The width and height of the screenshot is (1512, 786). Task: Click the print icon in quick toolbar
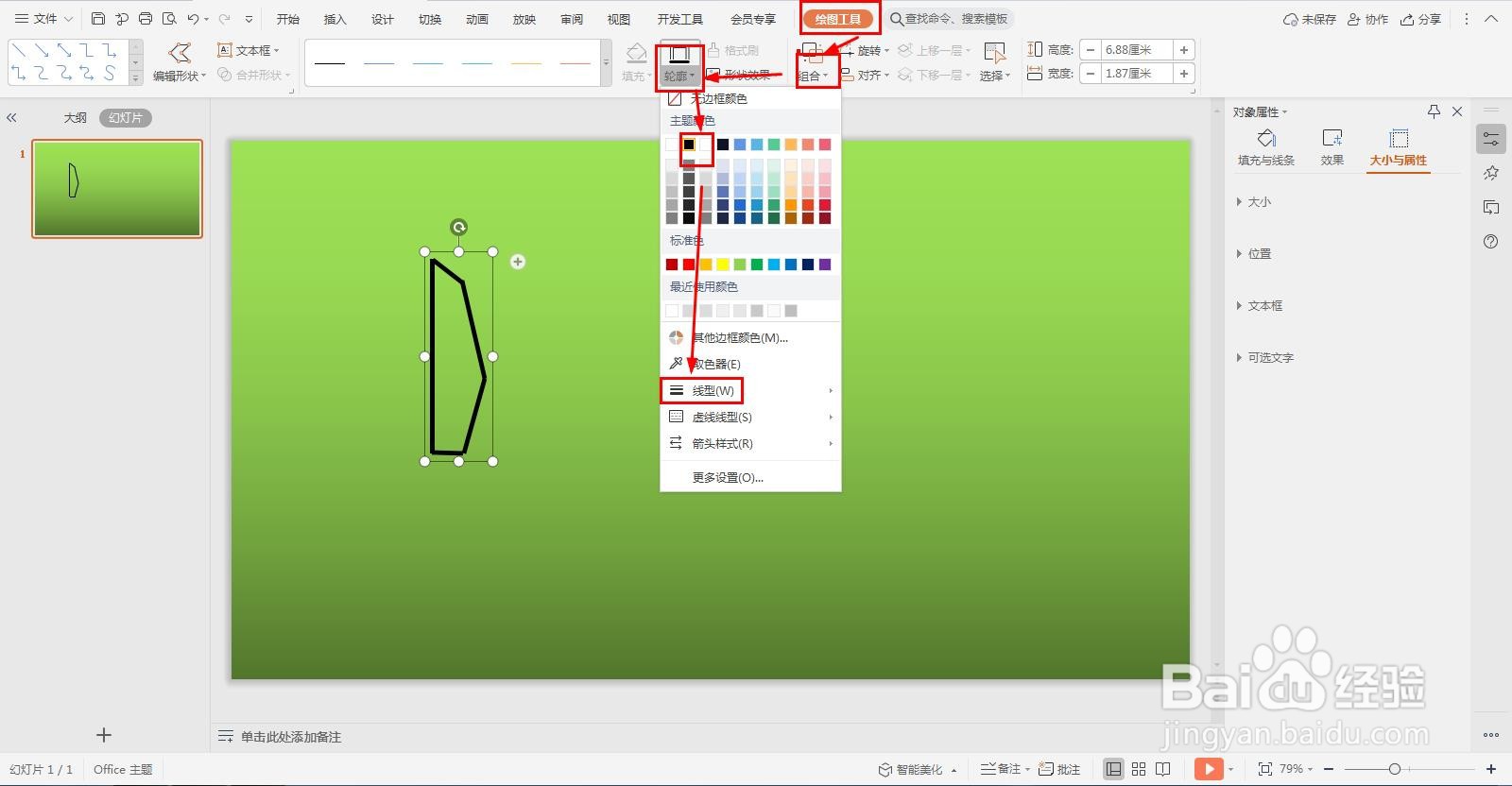click(x=146, y=19)
